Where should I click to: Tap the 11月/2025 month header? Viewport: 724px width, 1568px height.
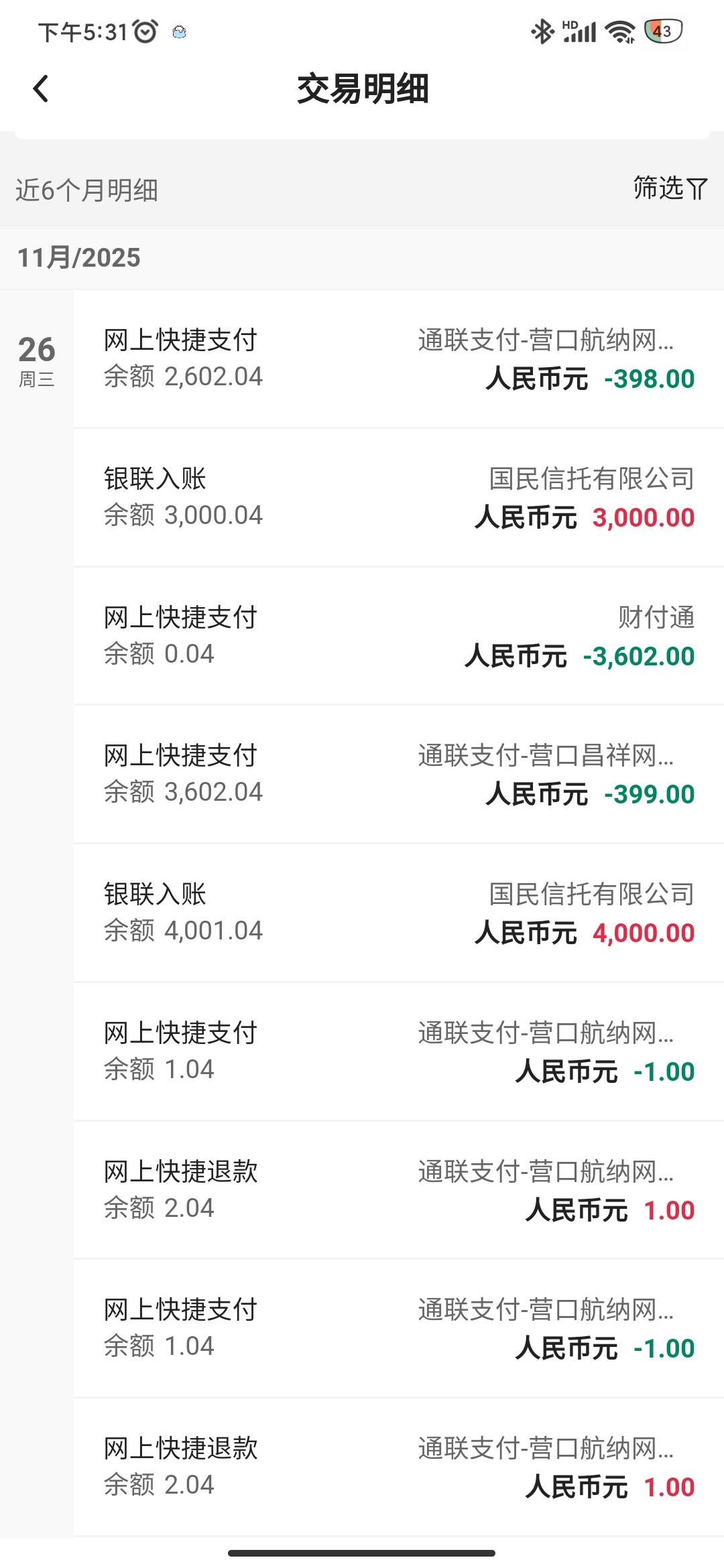79,258
